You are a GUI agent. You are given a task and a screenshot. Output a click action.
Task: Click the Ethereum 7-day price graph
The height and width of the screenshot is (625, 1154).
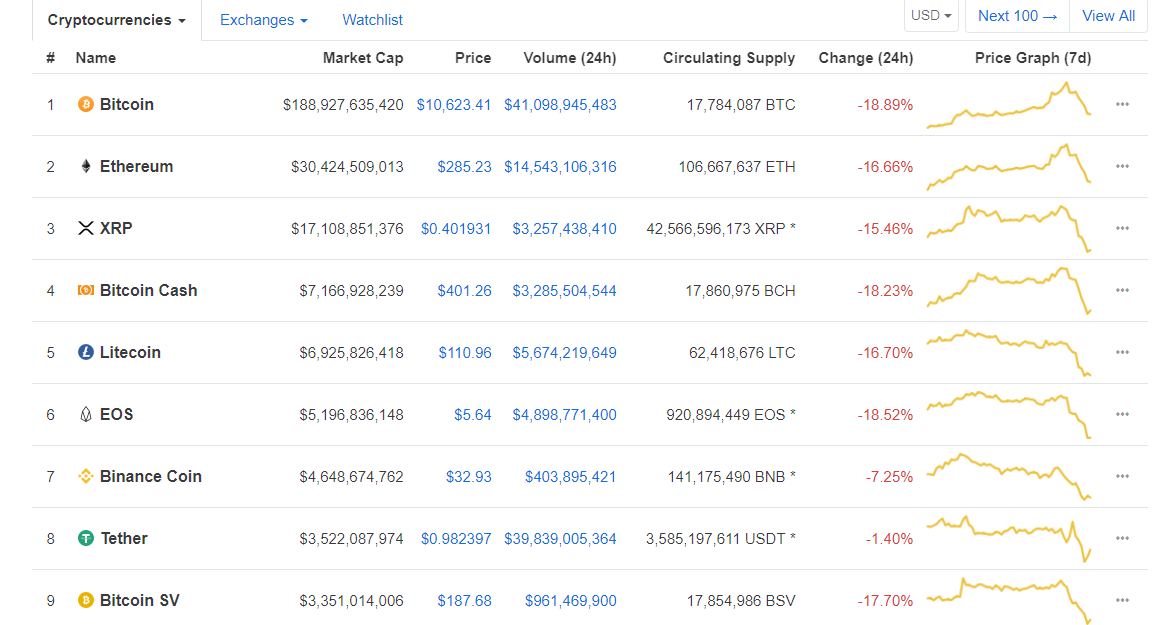(x=1008, y=166)
